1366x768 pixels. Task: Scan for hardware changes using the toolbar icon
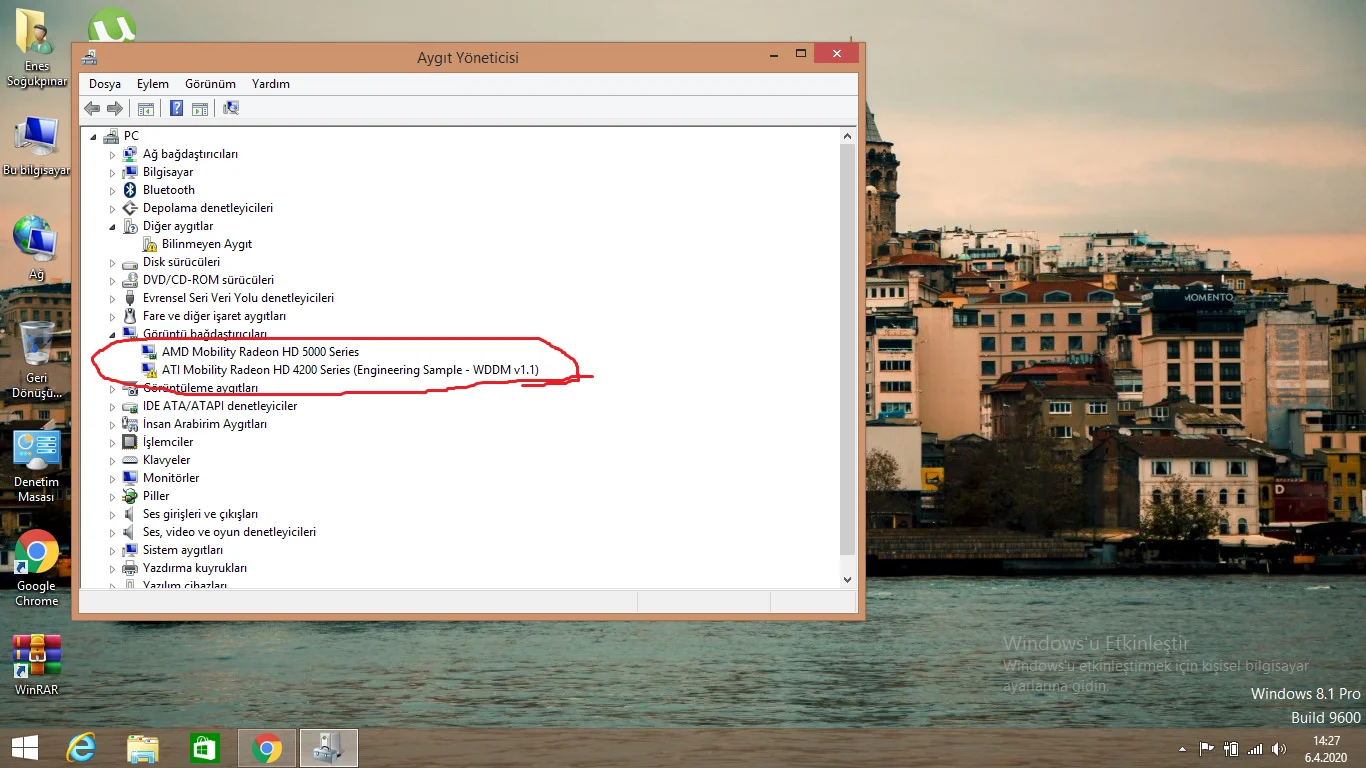click(x=231, y=108)
